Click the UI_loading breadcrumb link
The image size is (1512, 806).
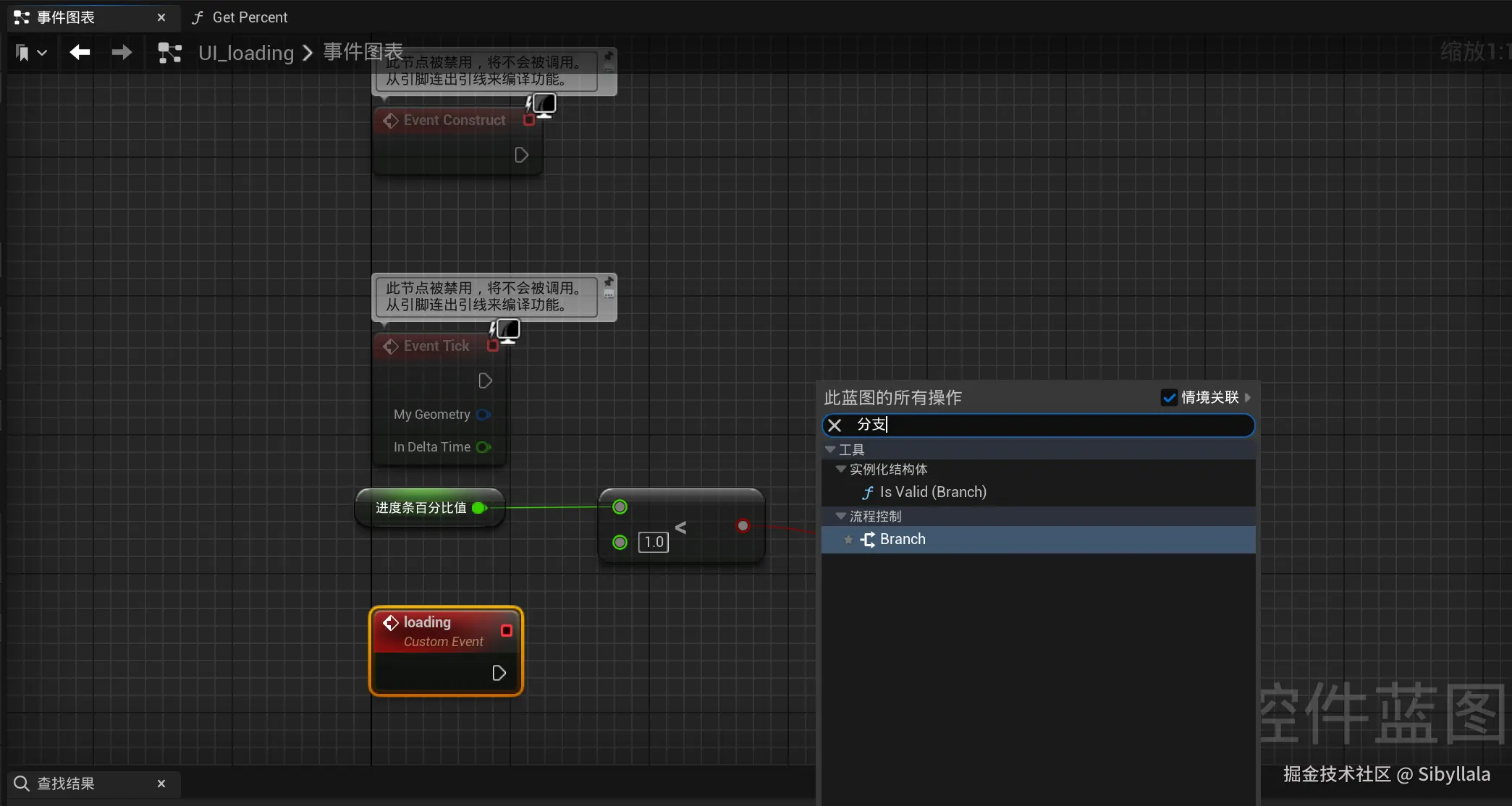(246, 53)
